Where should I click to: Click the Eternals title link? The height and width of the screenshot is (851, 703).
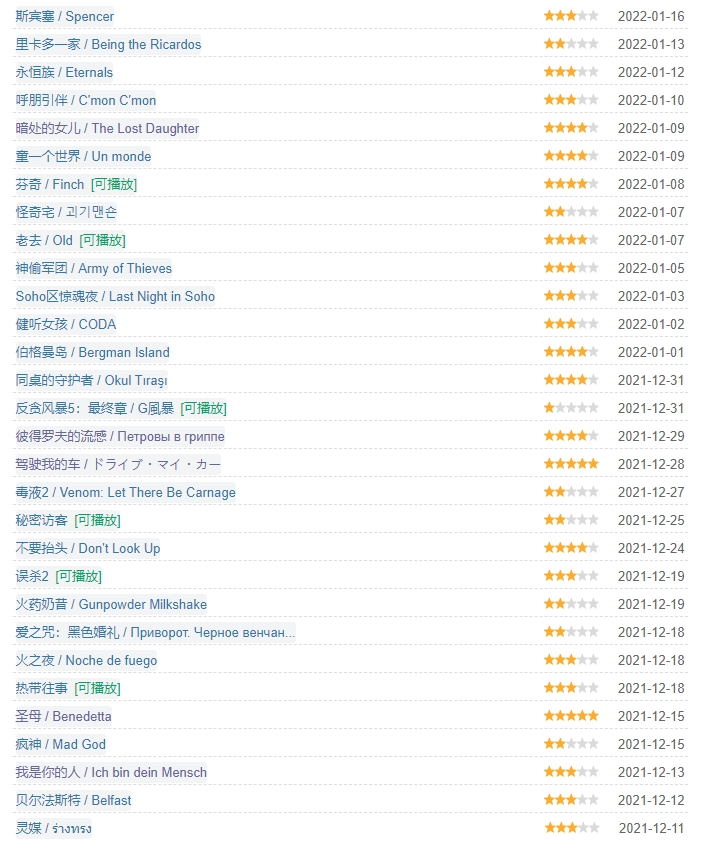click(x=64, y=72)
